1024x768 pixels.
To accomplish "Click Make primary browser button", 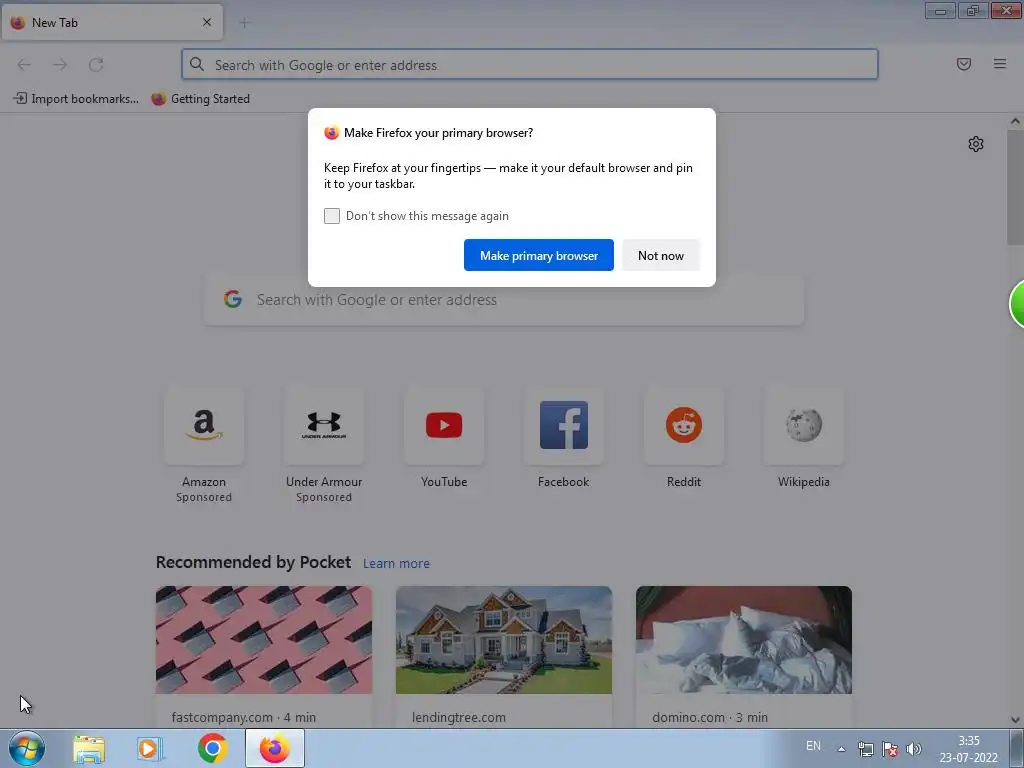I will point(539,255).
